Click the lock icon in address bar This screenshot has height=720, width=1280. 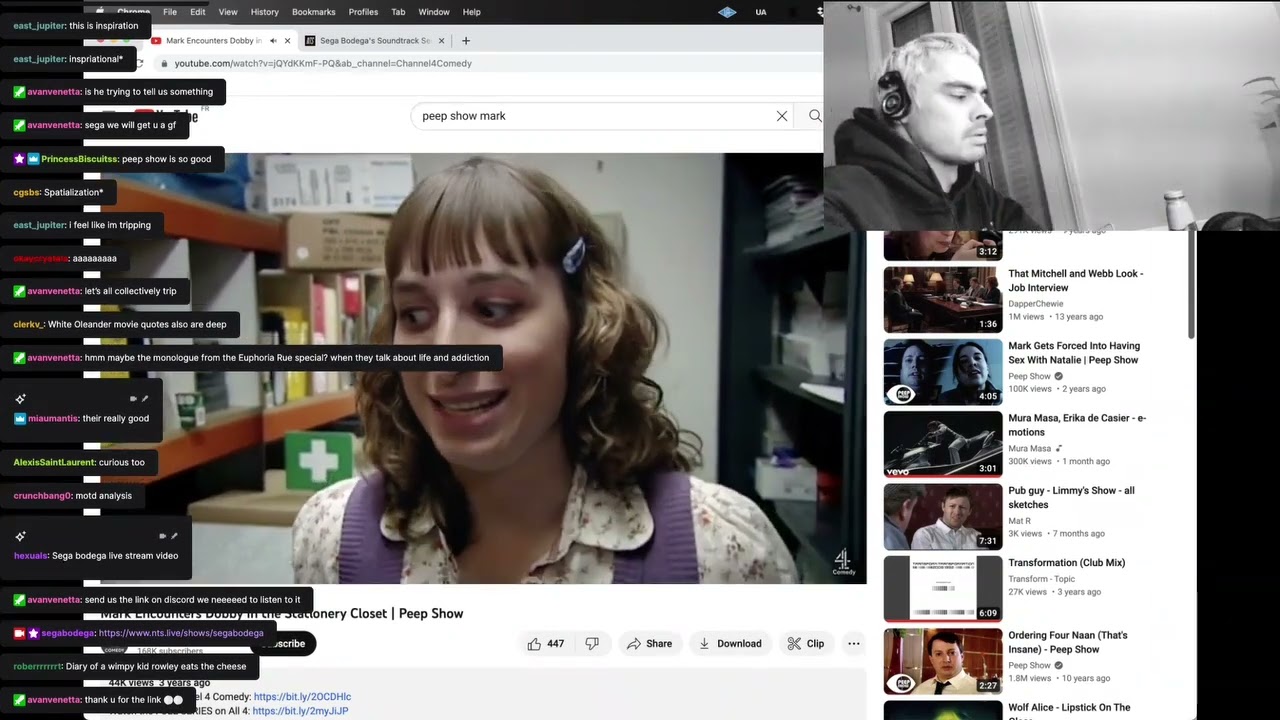(x=163, y=64)
